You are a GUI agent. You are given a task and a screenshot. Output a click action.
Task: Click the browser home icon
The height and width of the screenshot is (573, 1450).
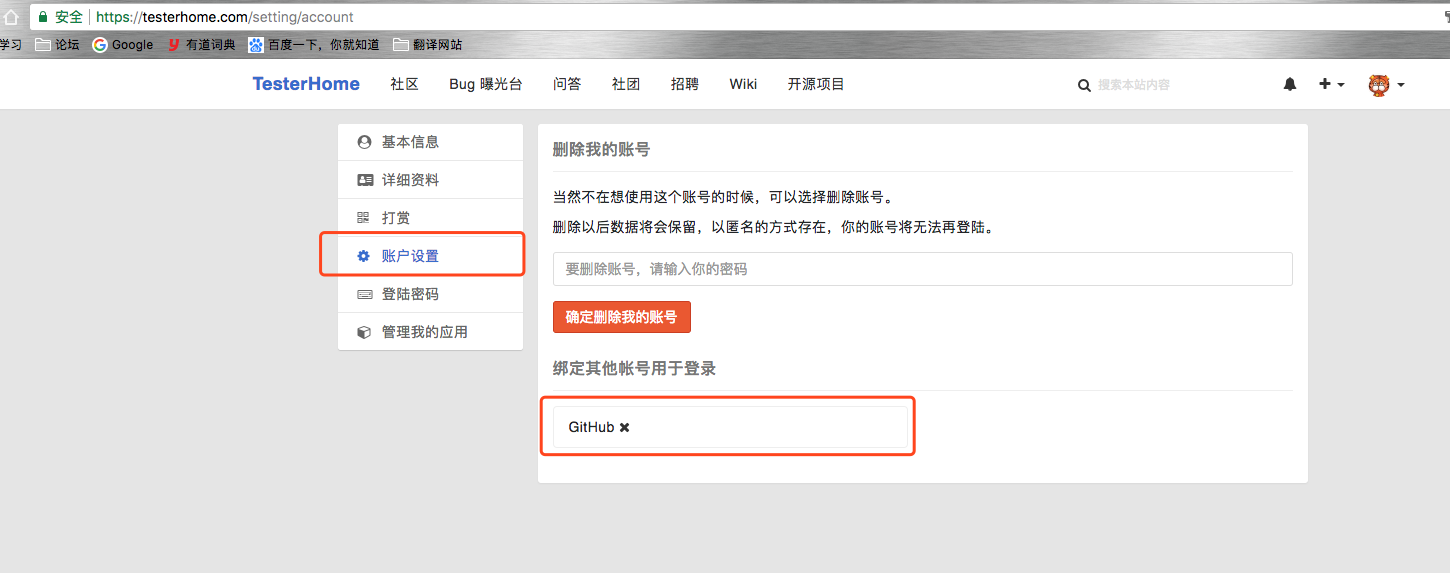[x=10, y=17]
